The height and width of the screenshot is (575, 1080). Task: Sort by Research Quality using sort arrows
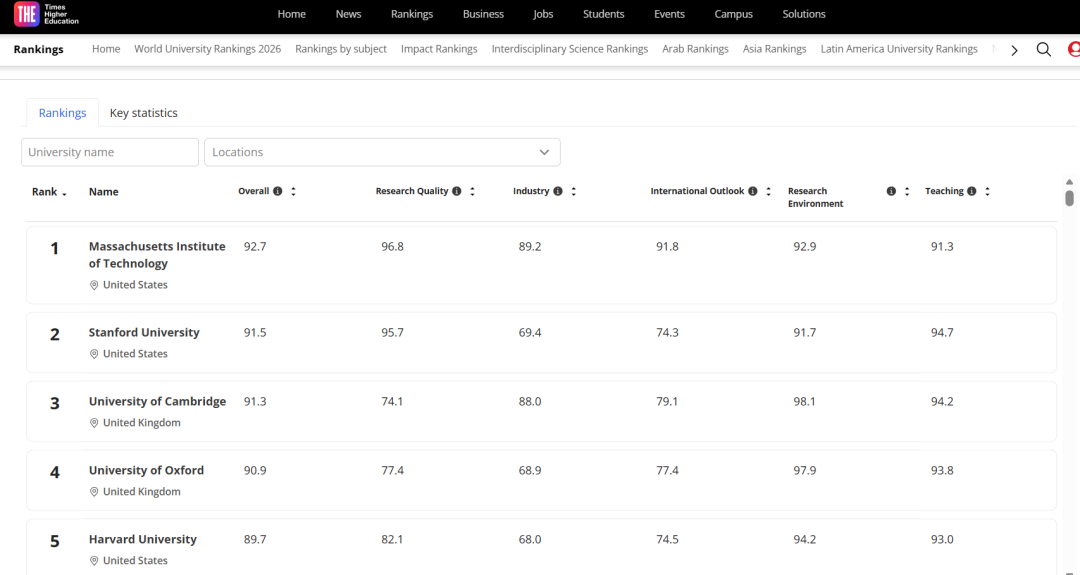[x=472, y=191]
